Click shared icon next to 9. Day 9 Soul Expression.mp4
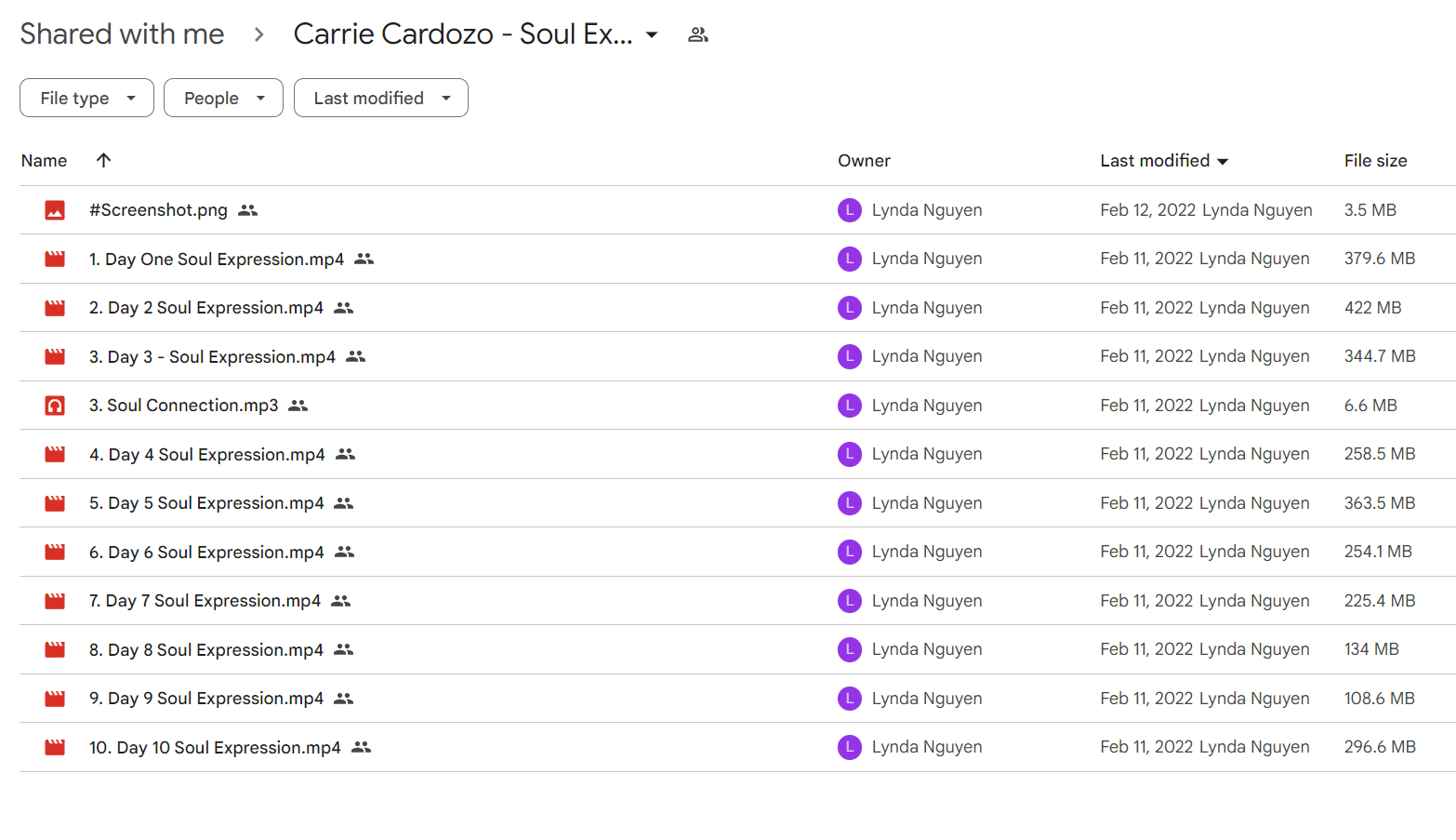 [x=344, y=699]
